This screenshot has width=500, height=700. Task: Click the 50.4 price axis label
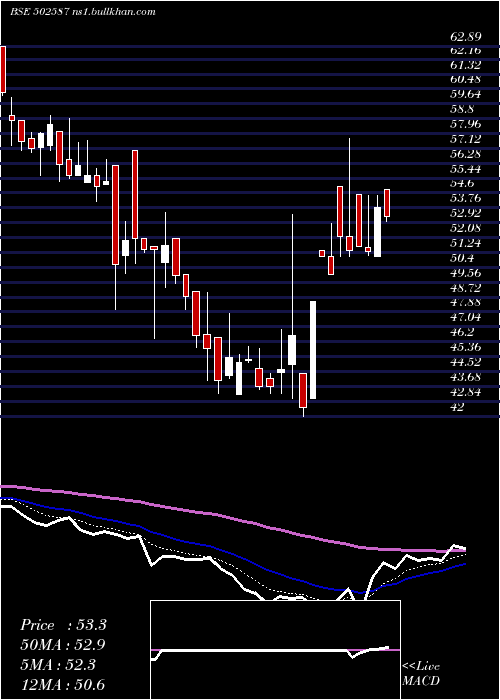pyautogui.click(x=462, y=258)
